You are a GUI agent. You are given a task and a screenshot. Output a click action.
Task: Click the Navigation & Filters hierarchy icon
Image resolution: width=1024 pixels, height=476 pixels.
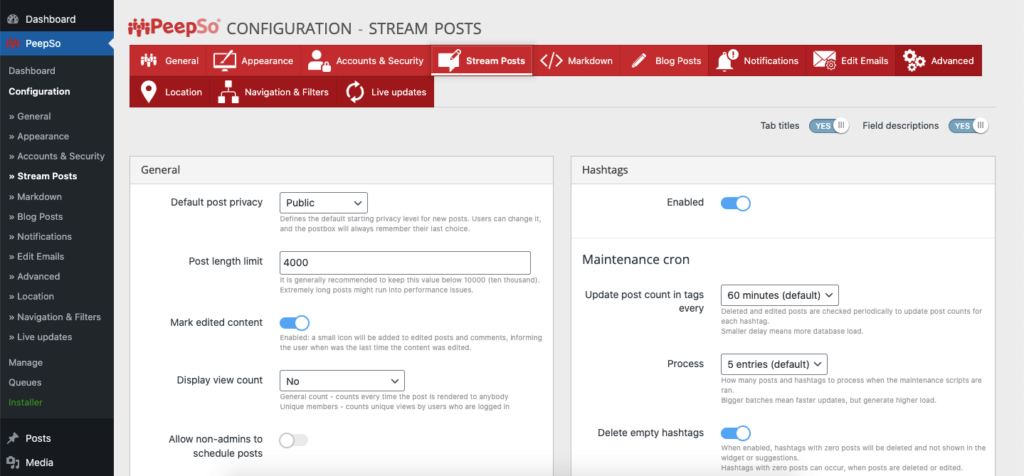tap(228, 92)
